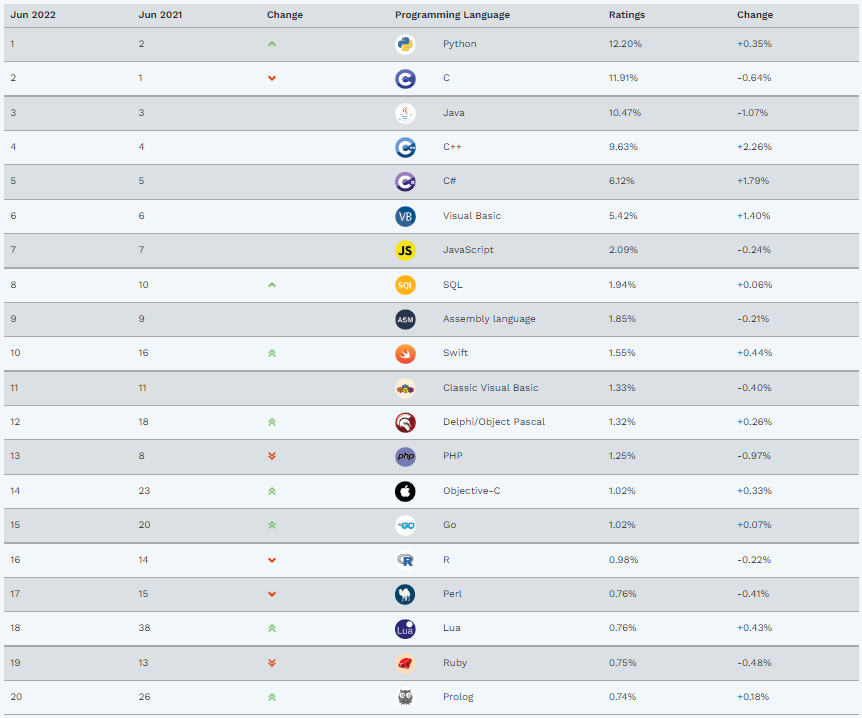This screenshot has width=862, height=718.
Task: Click the Ratings column header
Action: point(627,15)
